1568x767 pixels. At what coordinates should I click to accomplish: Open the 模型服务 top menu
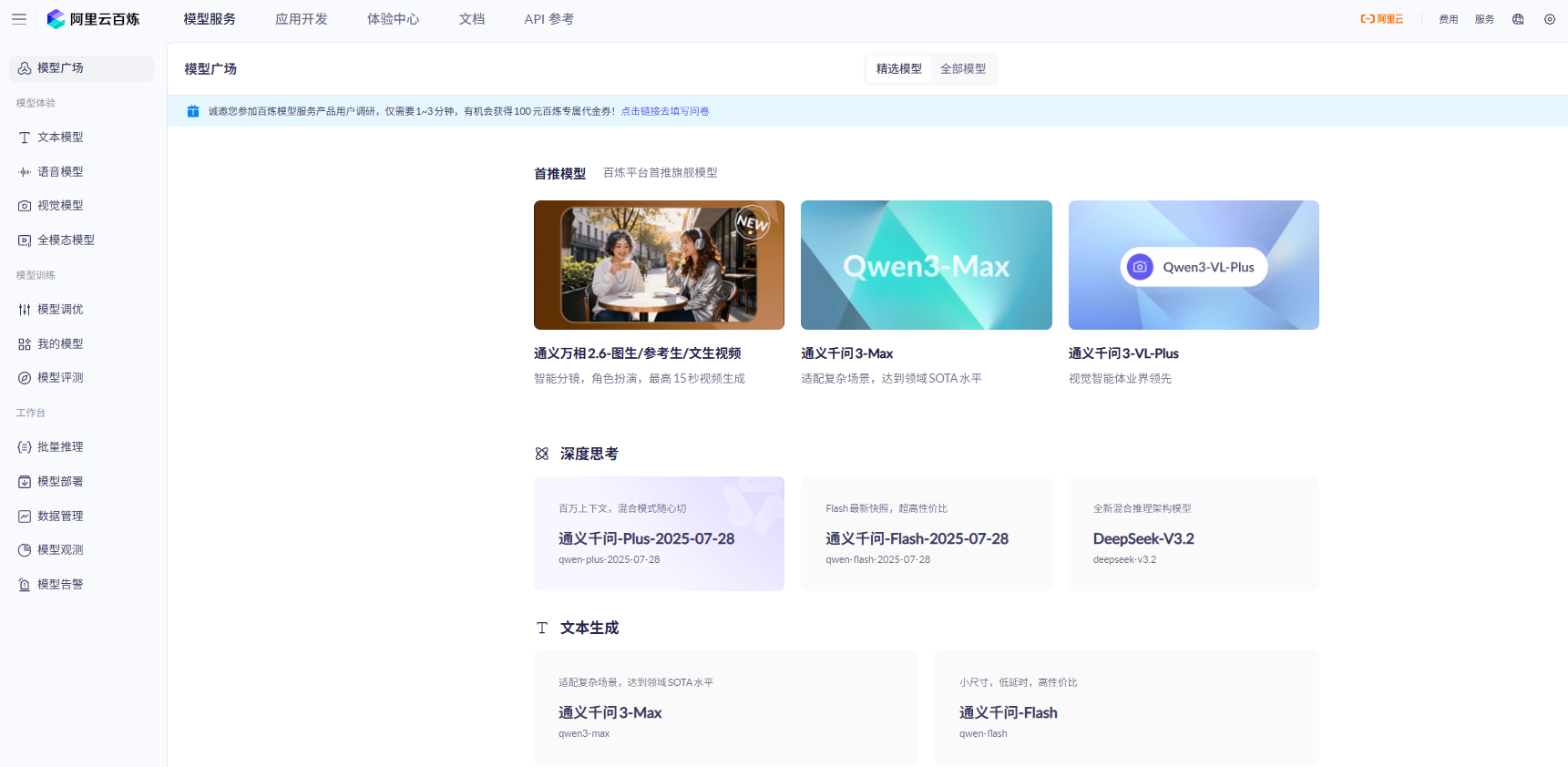click(210, 19)
